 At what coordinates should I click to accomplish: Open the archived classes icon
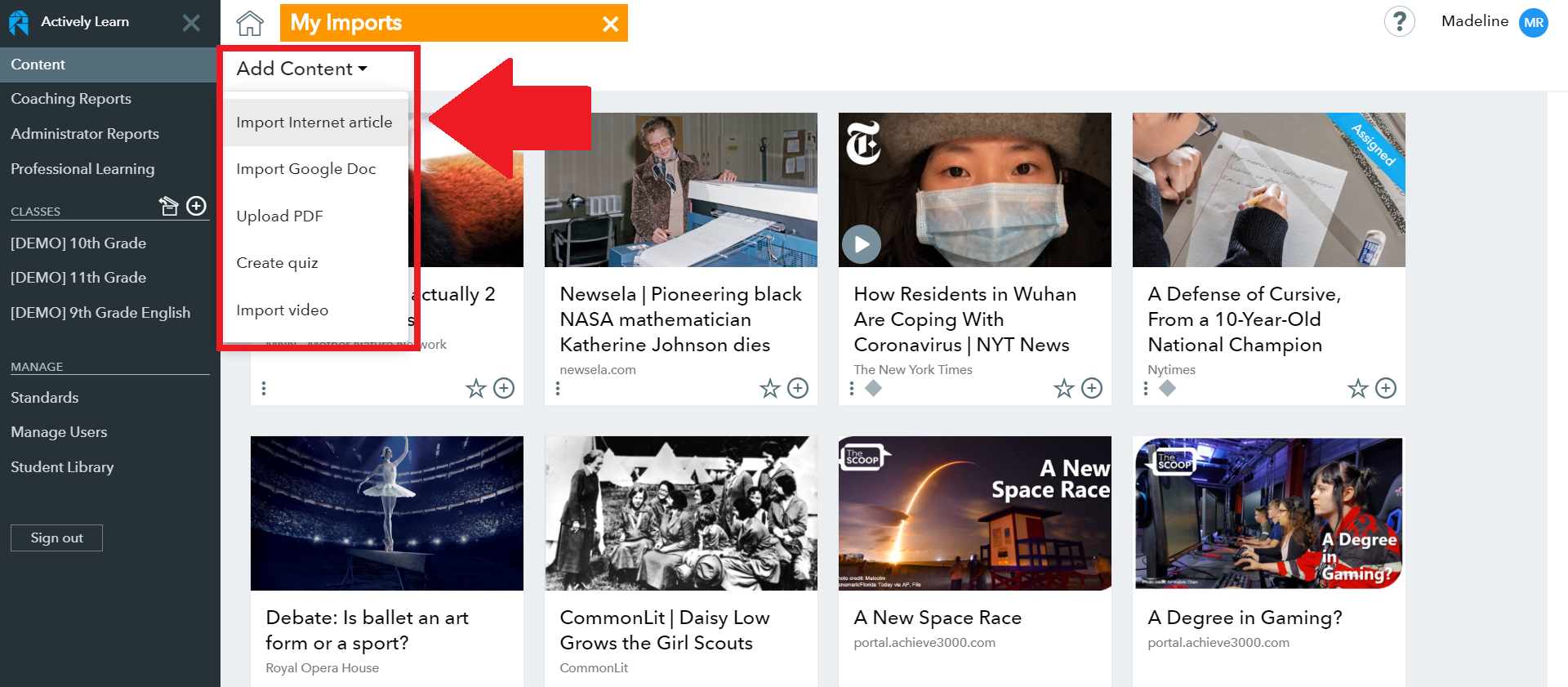coord(169,206)
